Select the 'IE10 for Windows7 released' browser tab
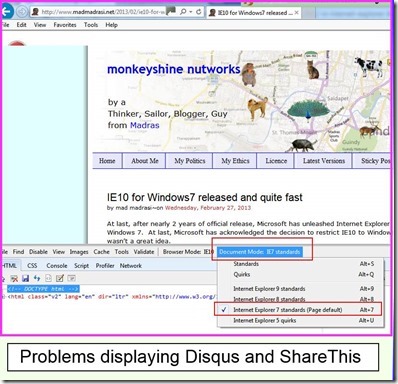This screenshot has height=384, width=398. (254, 13)
